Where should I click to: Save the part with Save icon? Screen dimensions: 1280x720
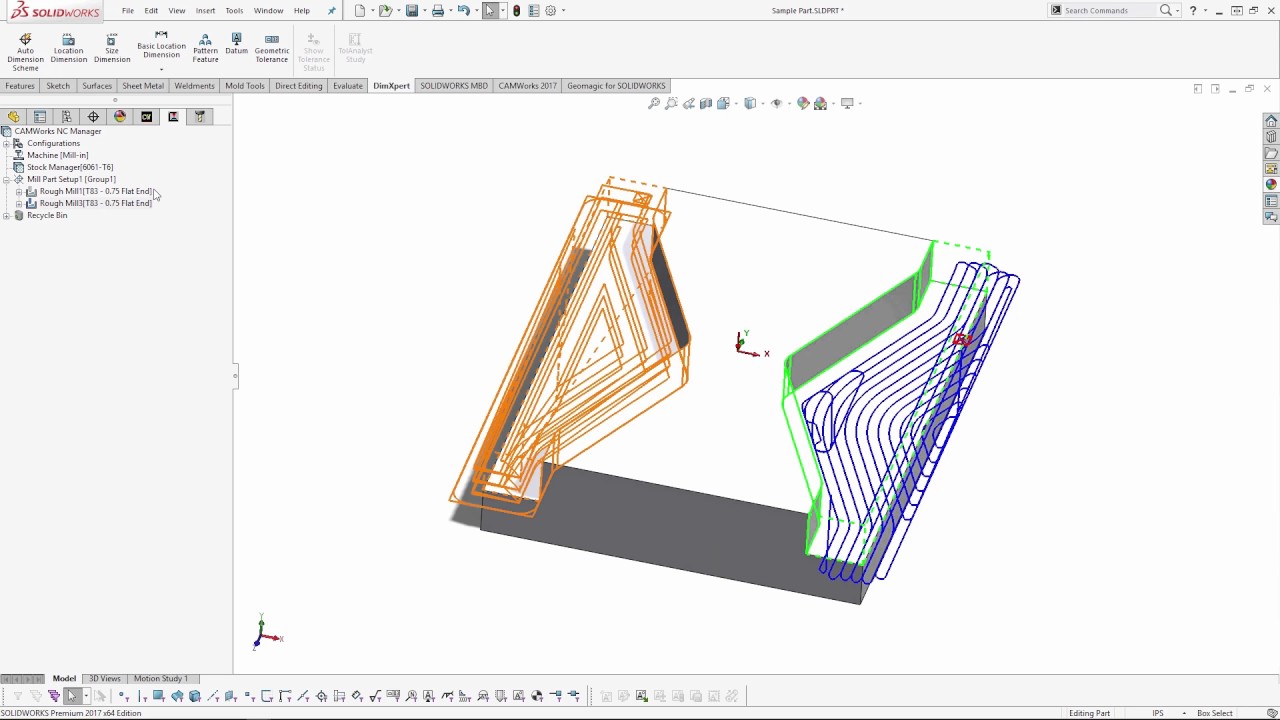click(411, 10)
